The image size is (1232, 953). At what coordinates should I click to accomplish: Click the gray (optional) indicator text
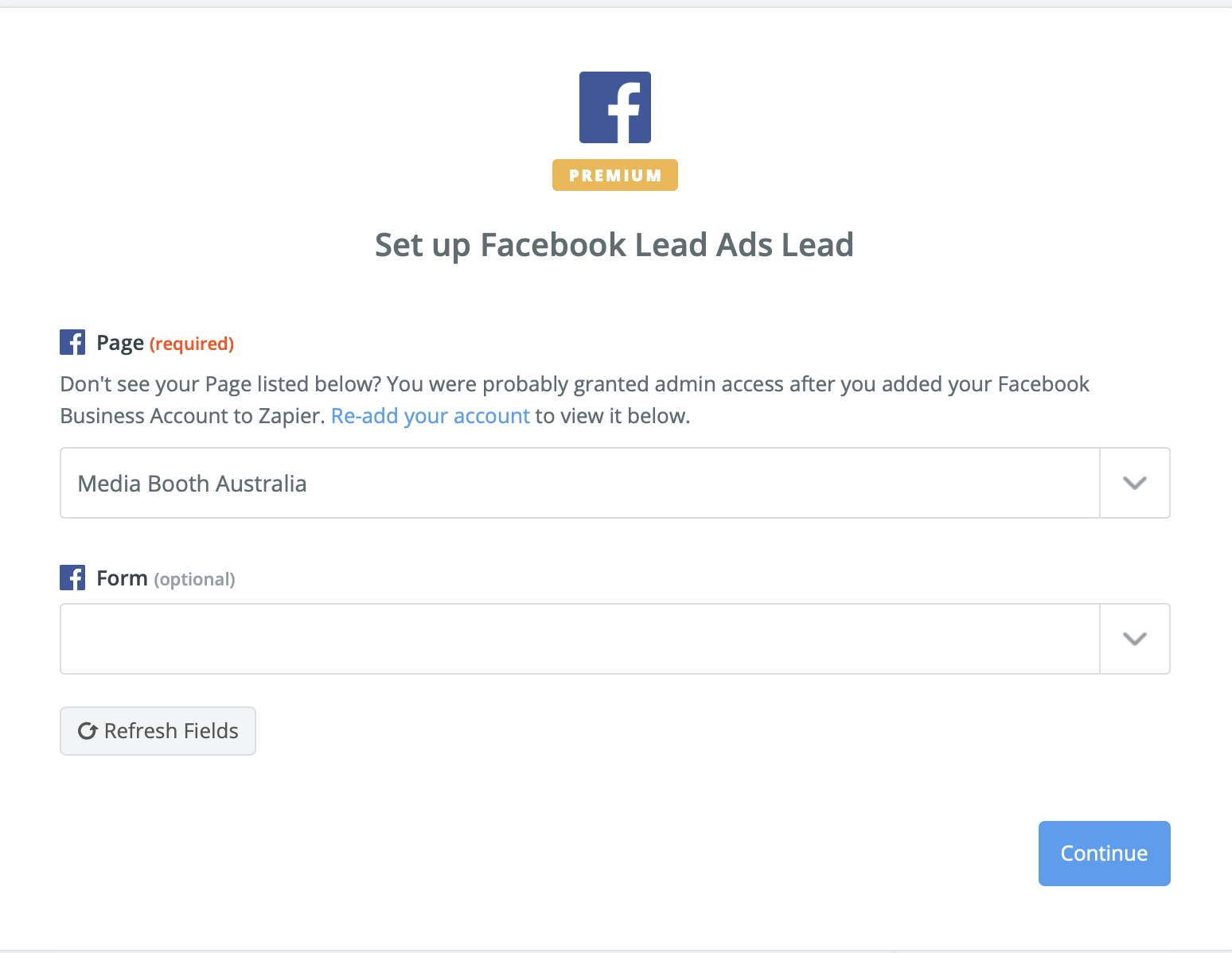point(194,579)
